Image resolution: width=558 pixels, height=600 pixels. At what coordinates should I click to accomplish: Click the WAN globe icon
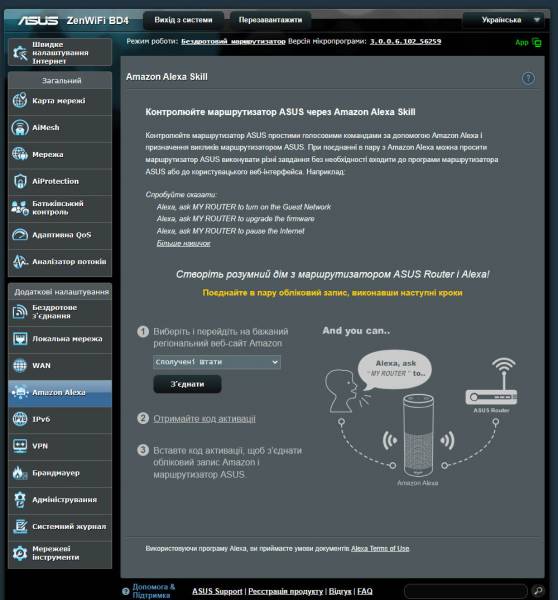pos(20,365)
